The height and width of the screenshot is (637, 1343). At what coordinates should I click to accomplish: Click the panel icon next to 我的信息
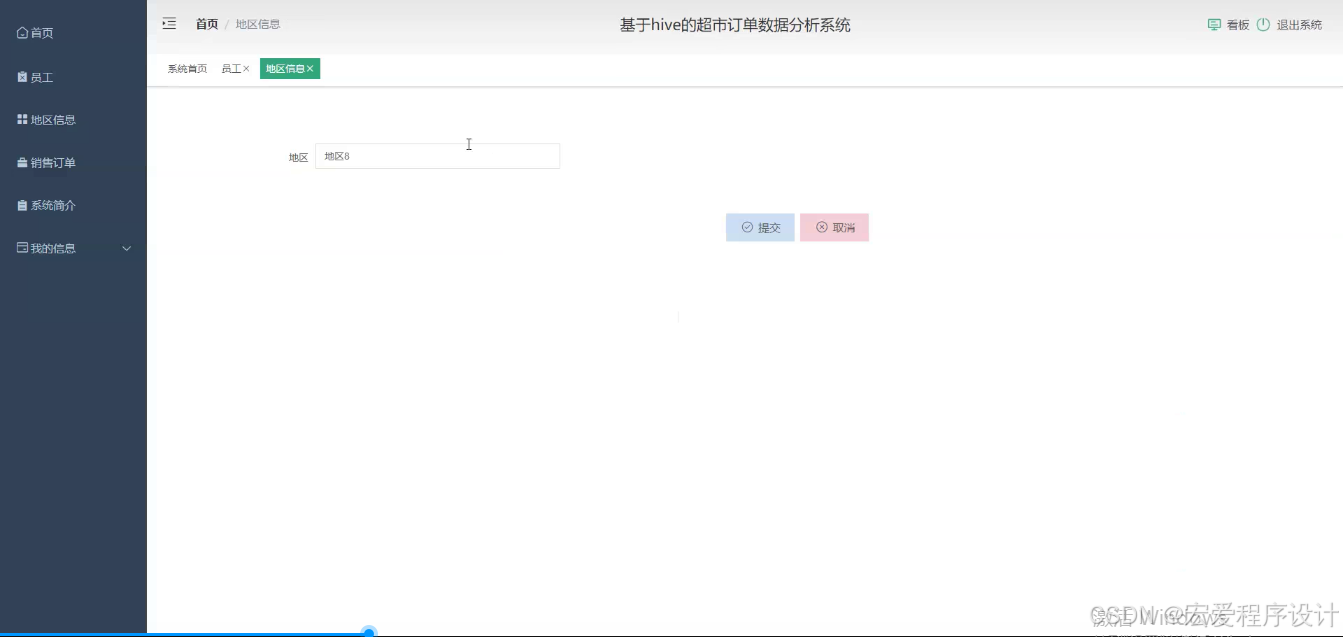[22, 247]
